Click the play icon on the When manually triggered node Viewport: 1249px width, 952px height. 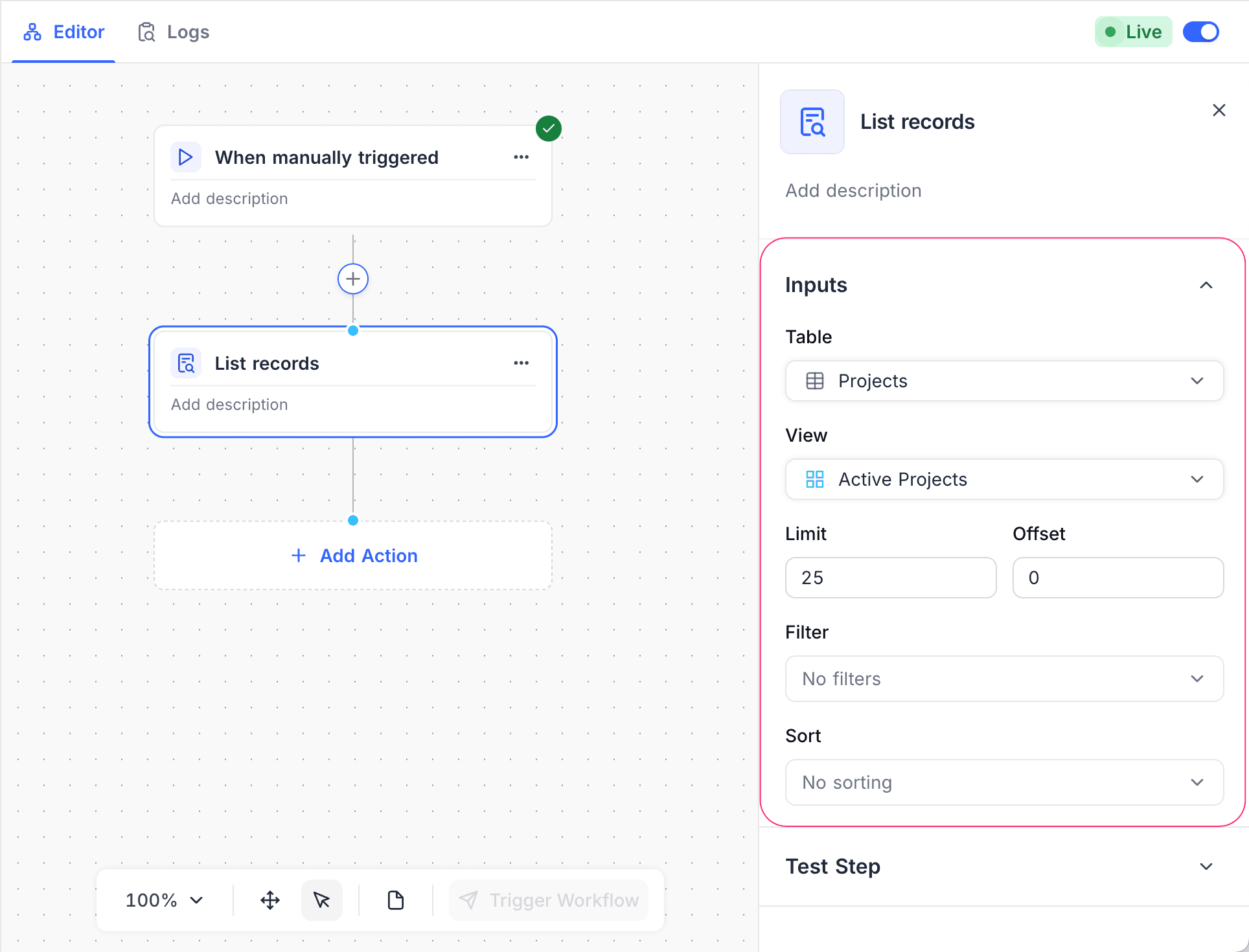pos(186,157)
